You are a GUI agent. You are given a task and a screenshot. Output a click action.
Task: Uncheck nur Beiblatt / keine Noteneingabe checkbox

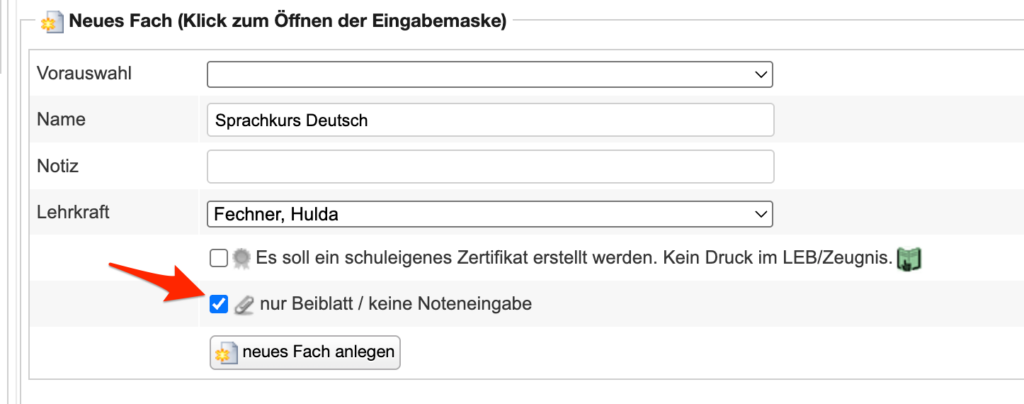coord(219,304)
